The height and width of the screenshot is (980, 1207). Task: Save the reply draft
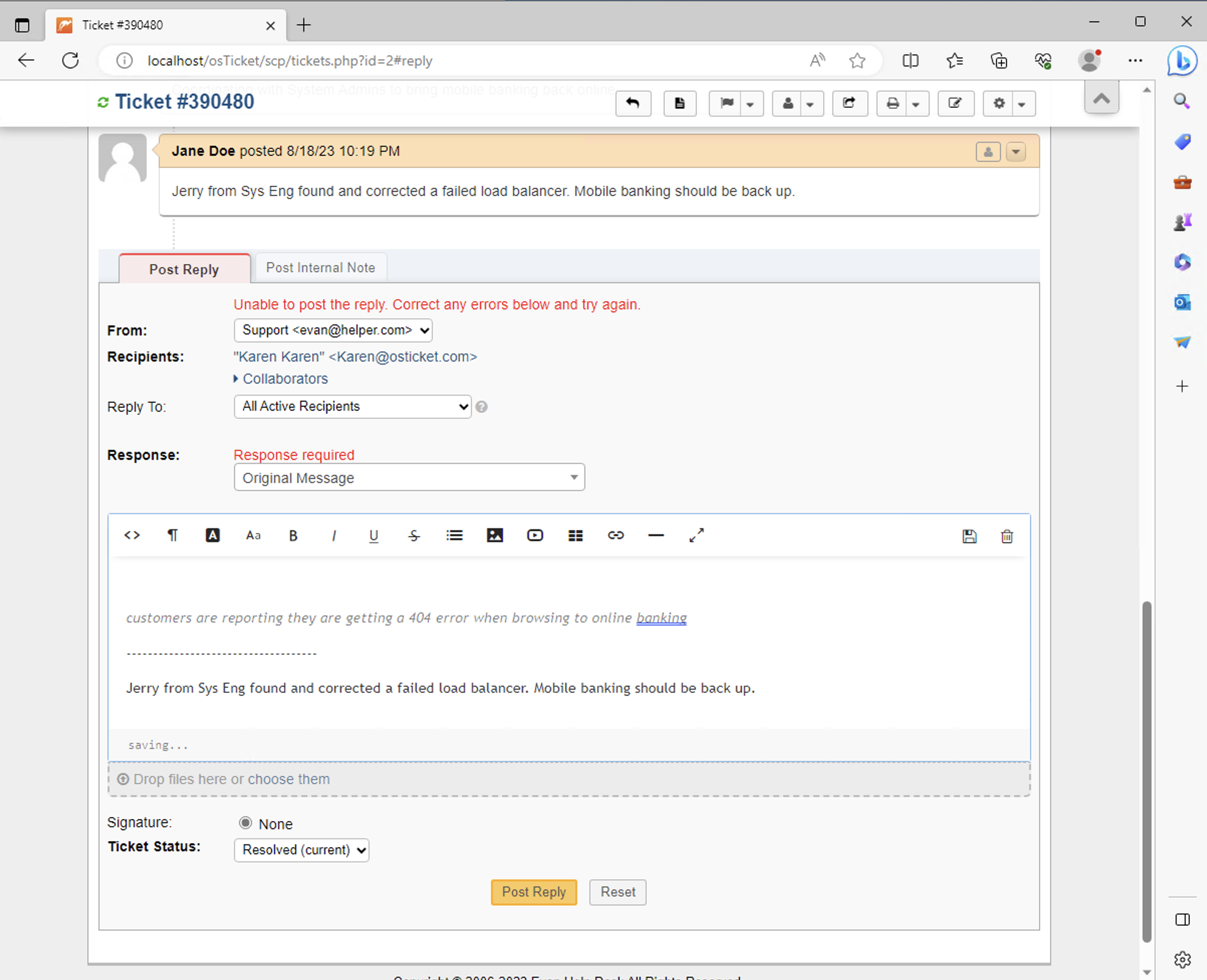click(x=970, y=536)
